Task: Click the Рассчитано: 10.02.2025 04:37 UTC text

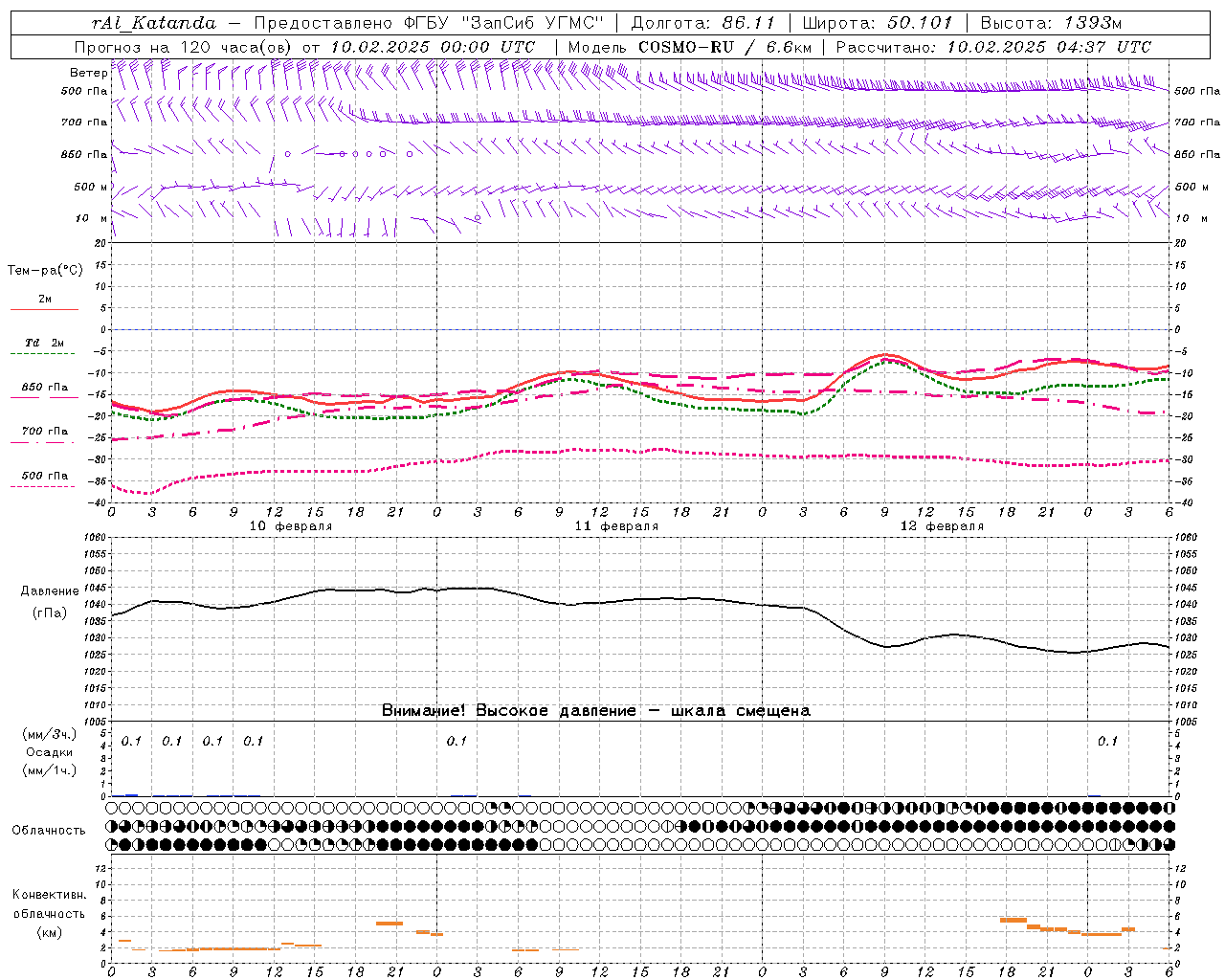Action: [993, 47]
